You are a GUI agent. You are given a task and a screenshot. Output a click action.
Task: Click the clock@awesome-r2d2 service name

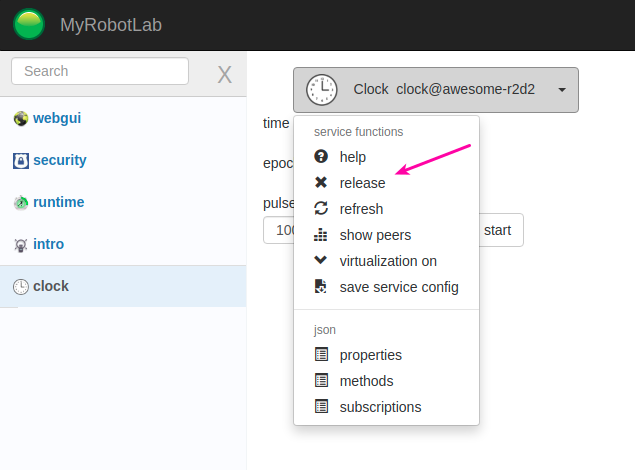tap(465, 89)
